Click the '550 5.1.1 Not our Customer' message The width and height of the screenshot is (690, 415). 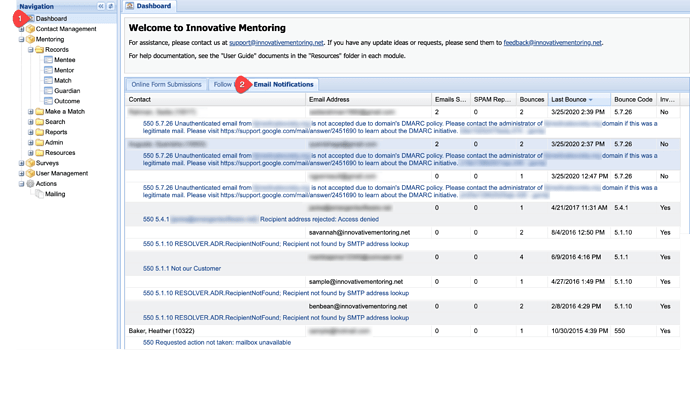click(x=182, y=268)
